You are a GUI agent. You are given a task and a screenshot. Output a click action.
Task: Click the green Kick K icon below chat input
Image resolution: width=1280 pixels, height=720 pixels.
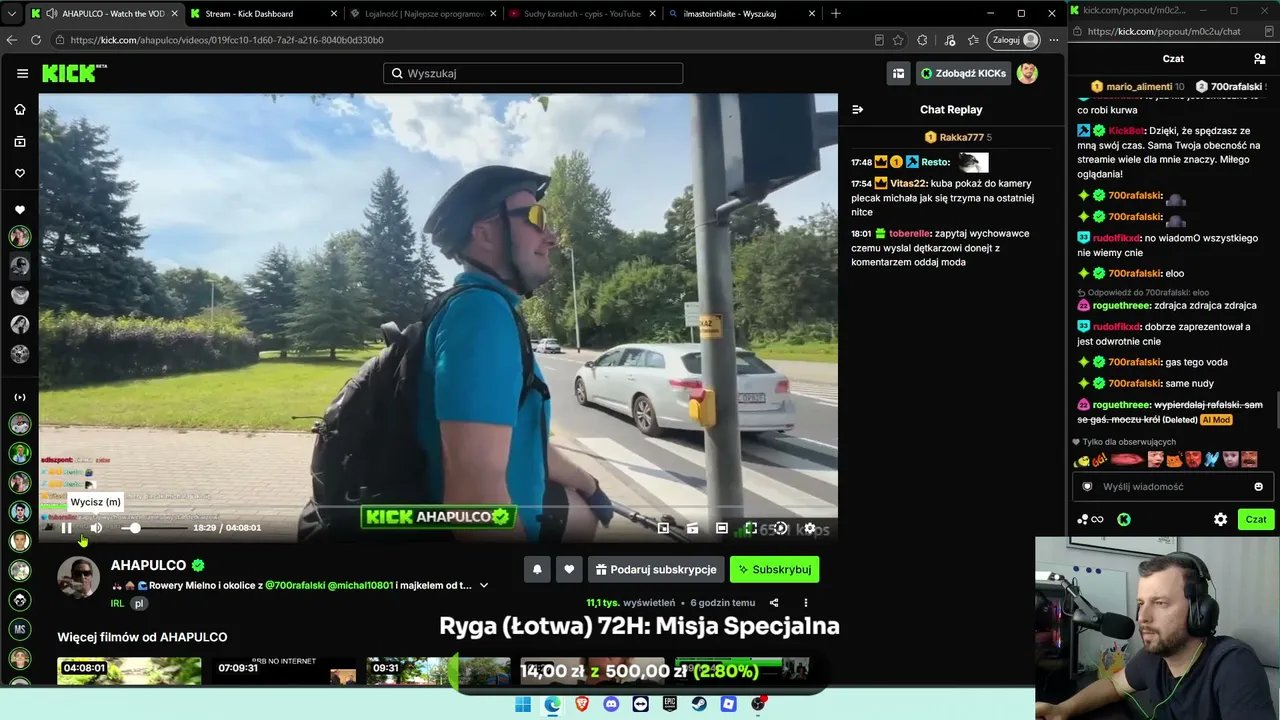pos(1124,519)
